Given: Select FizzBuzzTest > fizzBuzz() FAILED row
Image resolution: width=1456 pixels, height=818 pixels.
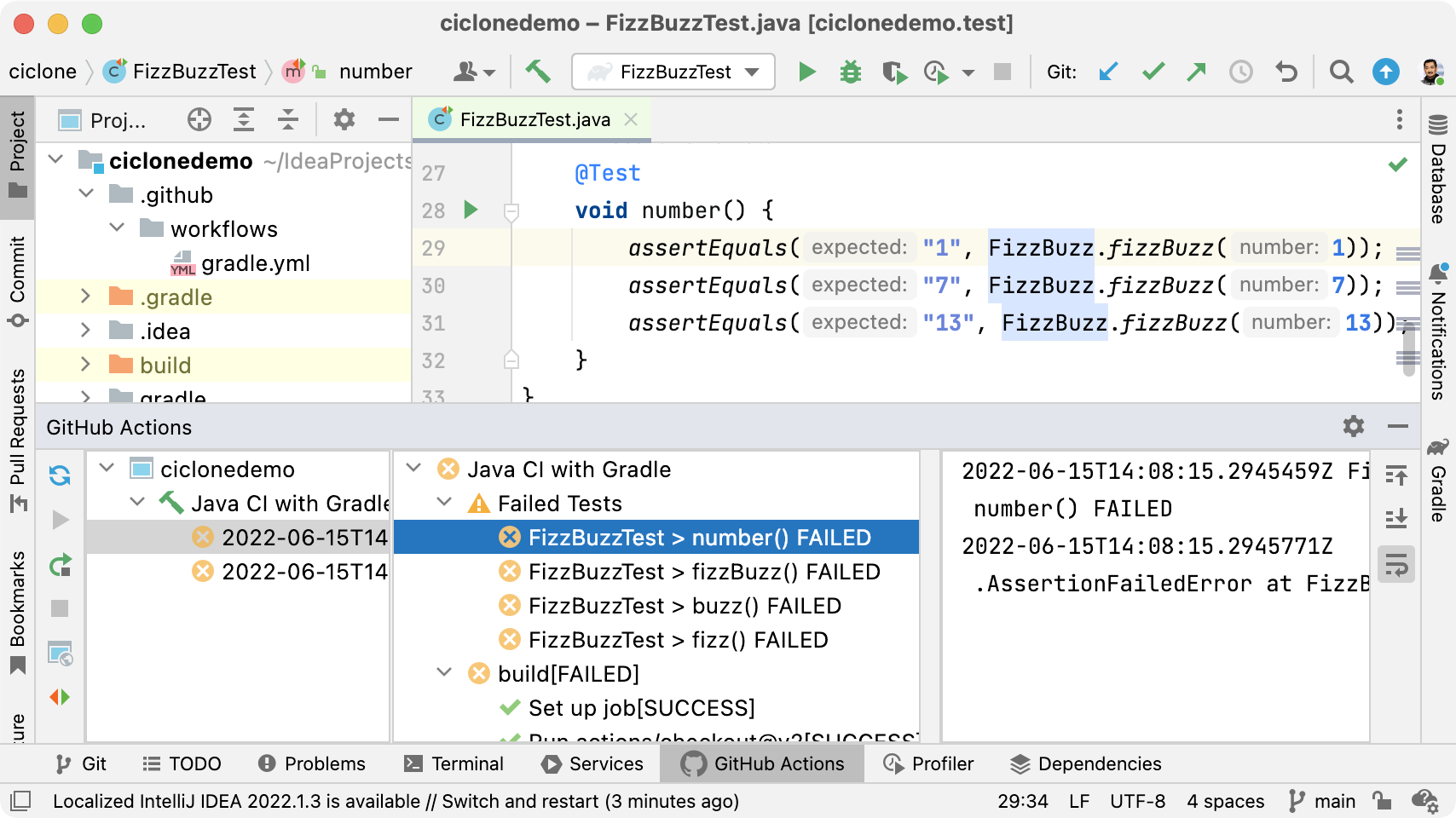Looking at the screenshot, I should [656, 572].
